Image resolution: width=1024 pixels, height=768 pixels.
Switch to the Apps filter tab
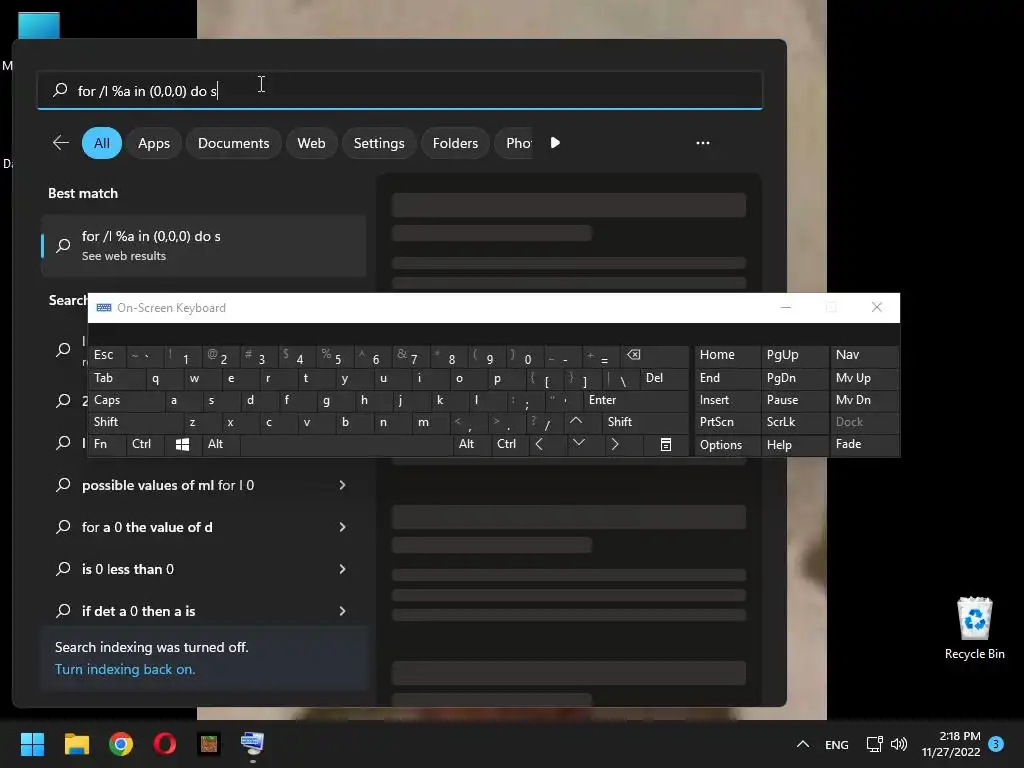(153, 143)
